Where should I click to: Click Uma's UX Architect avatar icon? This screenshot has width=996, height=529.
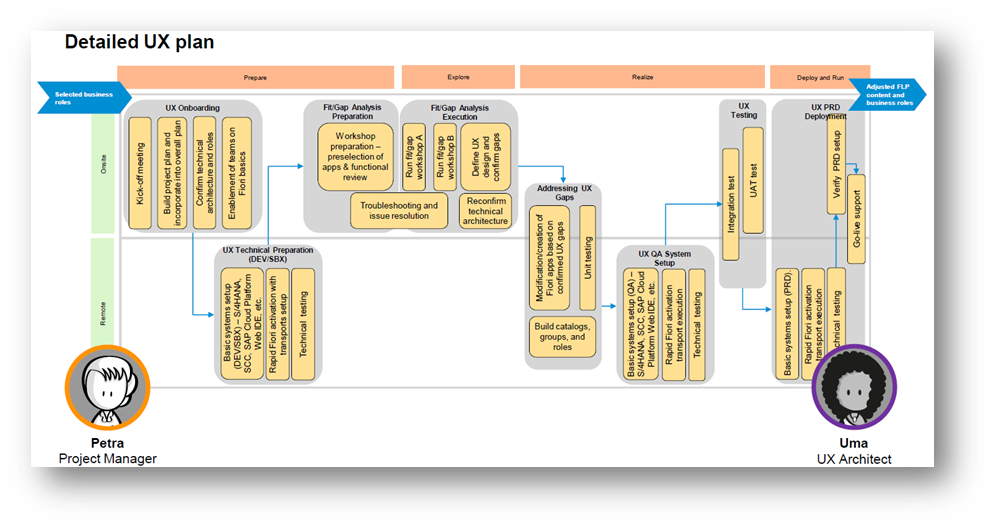coord(853,390)
